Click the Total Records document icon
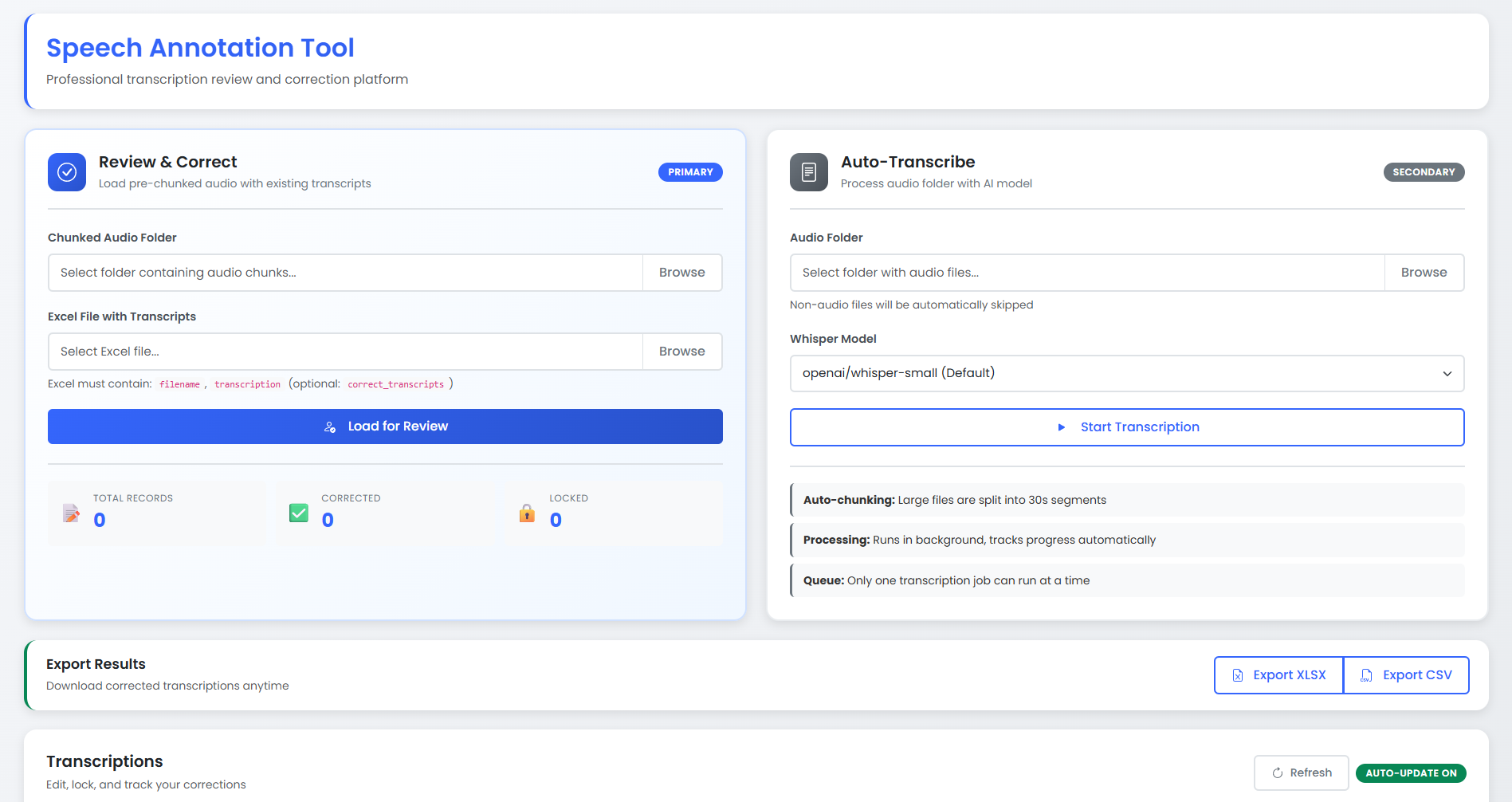Image resolution: width=1512 pixels, height=802 pixels. click(72, 513)
